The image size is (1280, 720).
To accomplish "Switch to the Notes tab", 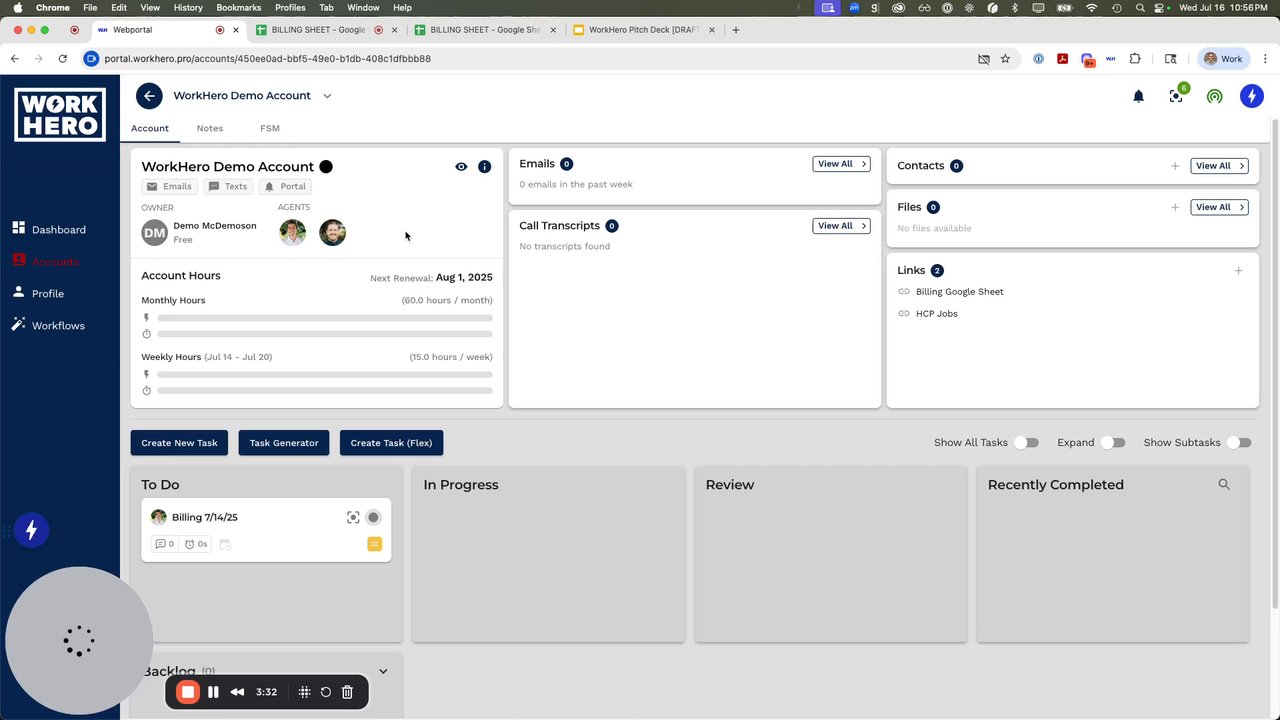I will coord(210,128).
